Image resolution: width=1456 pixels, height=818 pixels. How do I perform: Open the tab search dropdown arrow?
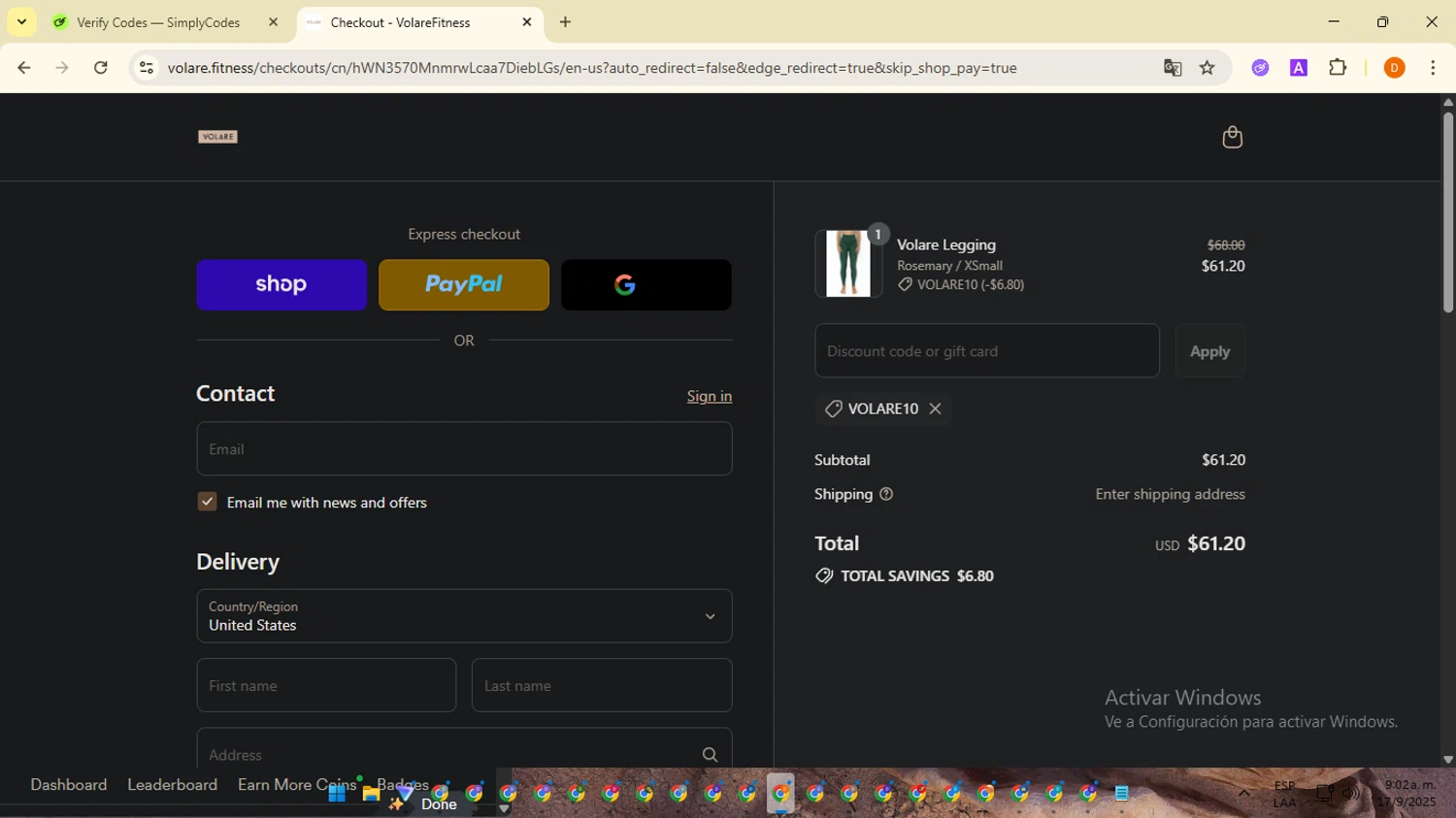(21, 22)
